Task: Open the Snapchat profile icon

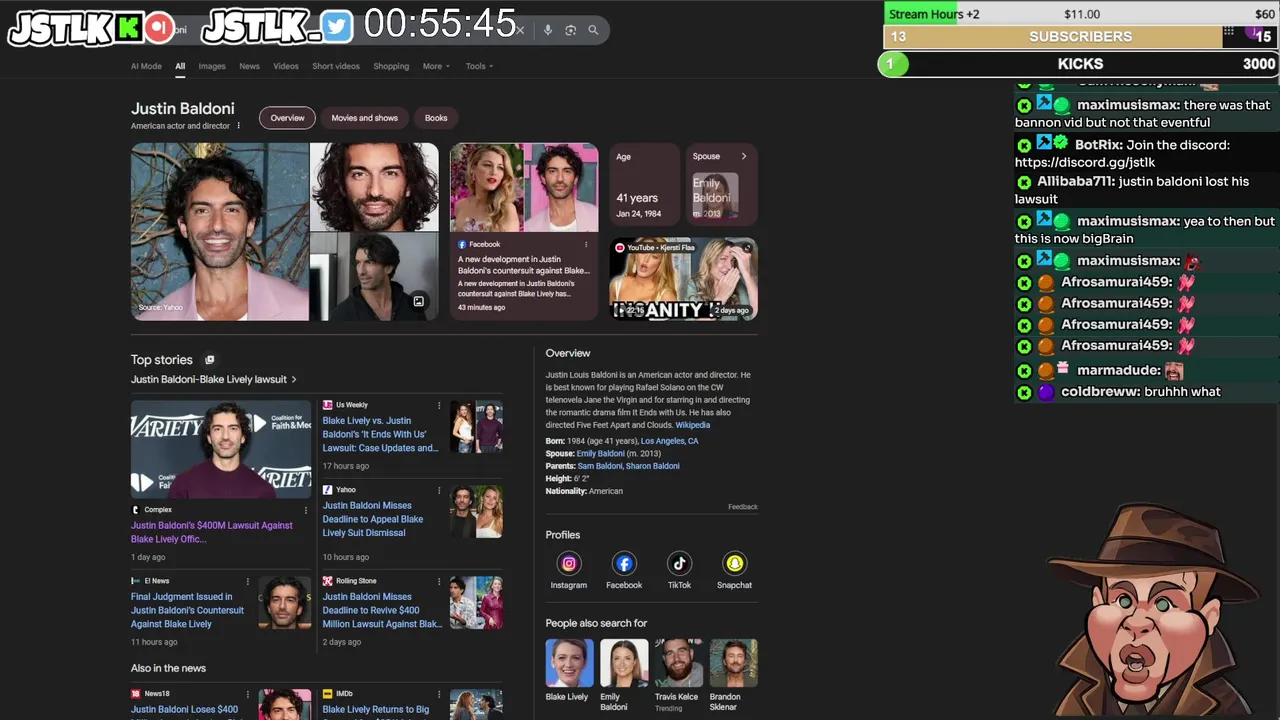Action: 734,564
